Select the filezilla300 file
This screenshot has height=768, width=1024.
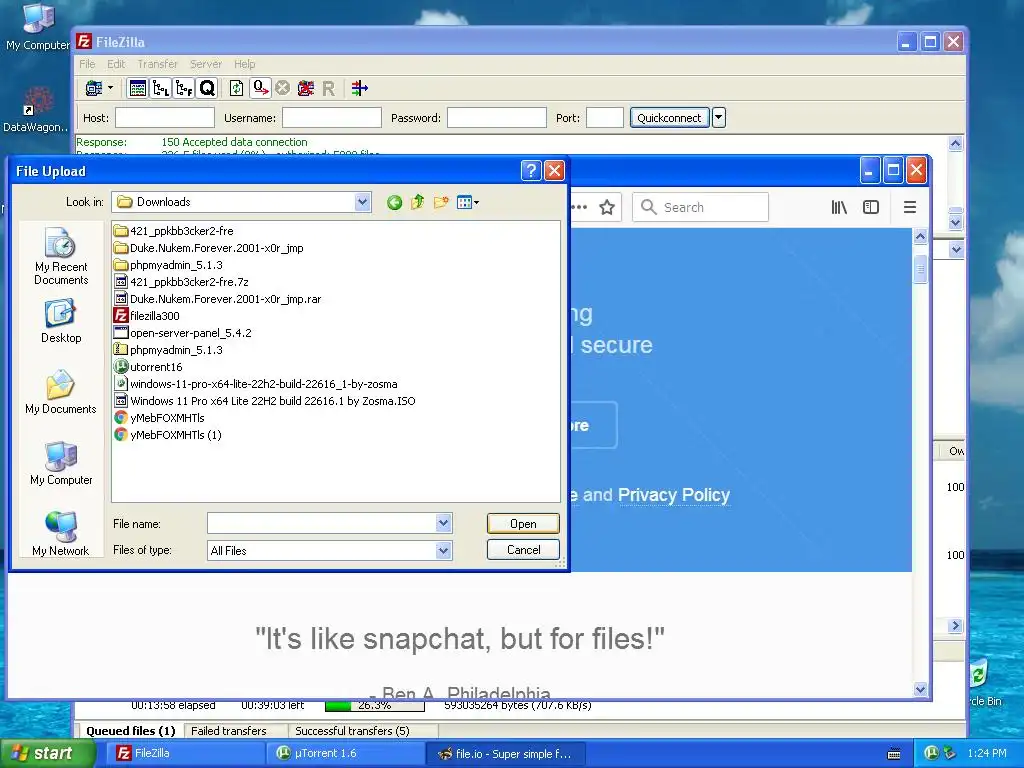[x=147, y=316]
